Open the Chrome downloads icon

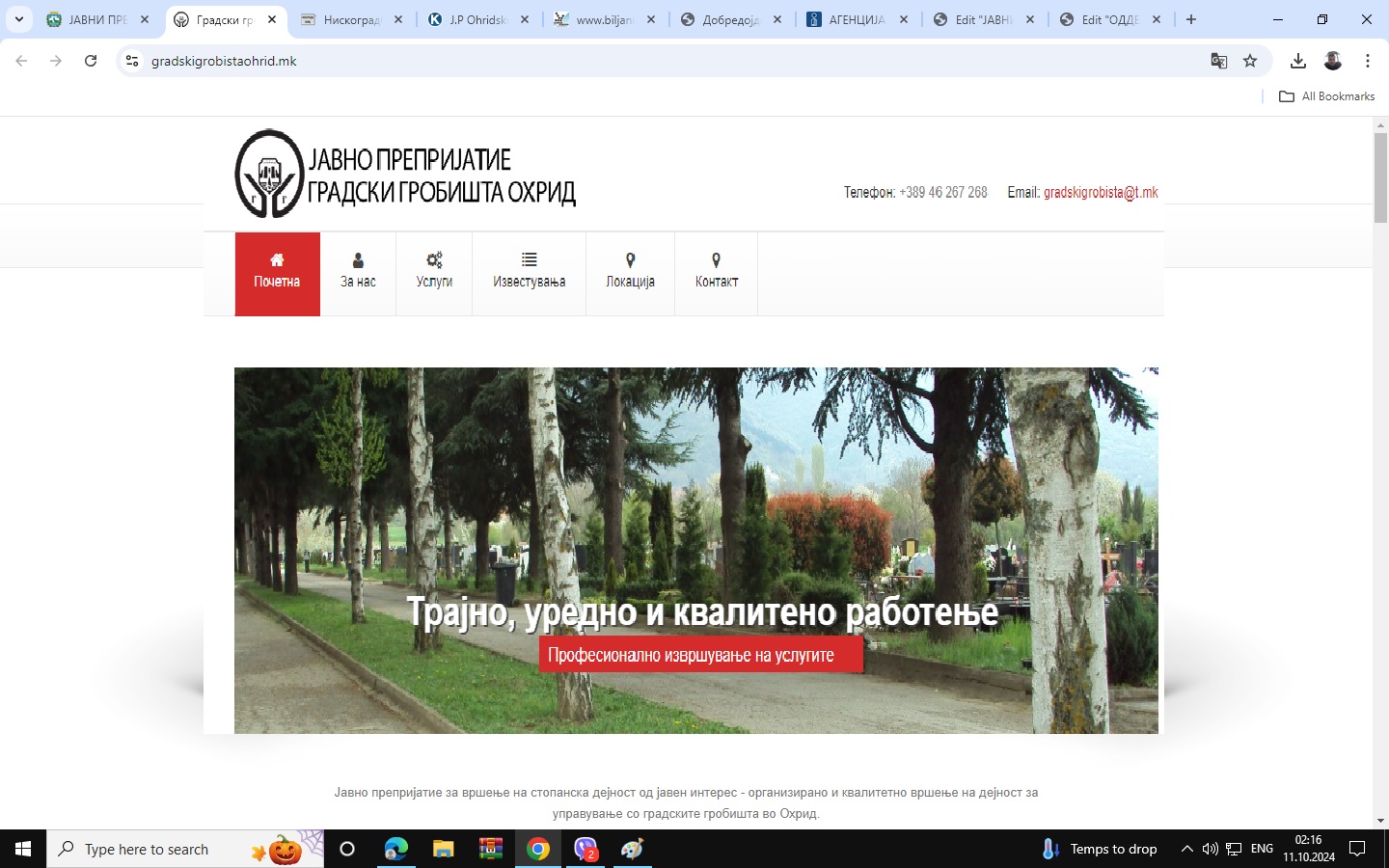[x=1298, y=61]
